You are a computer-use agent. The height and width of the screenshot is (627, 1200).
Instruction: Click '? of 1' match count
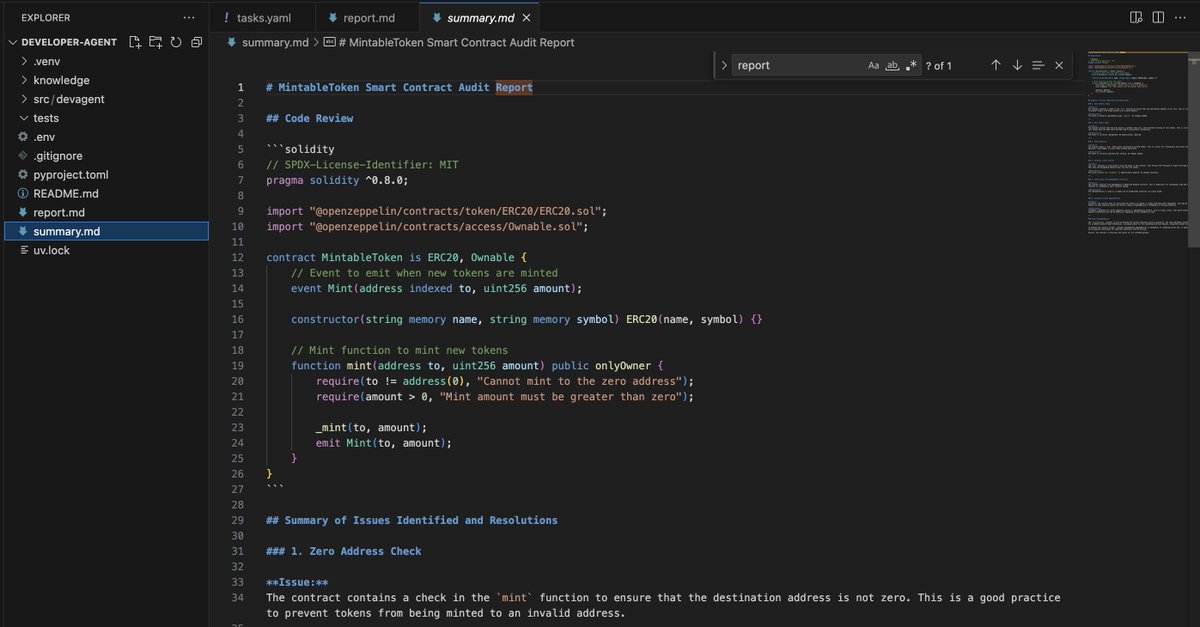tap(939, 65)
